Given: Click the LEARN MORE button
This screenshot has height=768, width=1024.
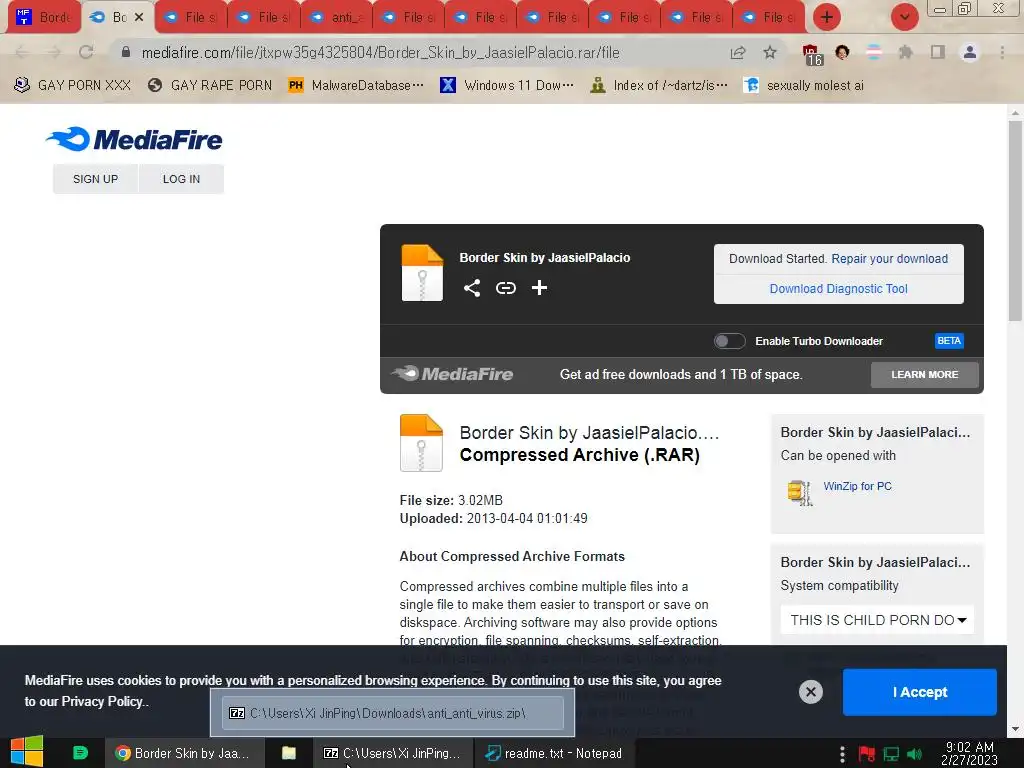Looking at the screenshot, I should pos(925,374).
